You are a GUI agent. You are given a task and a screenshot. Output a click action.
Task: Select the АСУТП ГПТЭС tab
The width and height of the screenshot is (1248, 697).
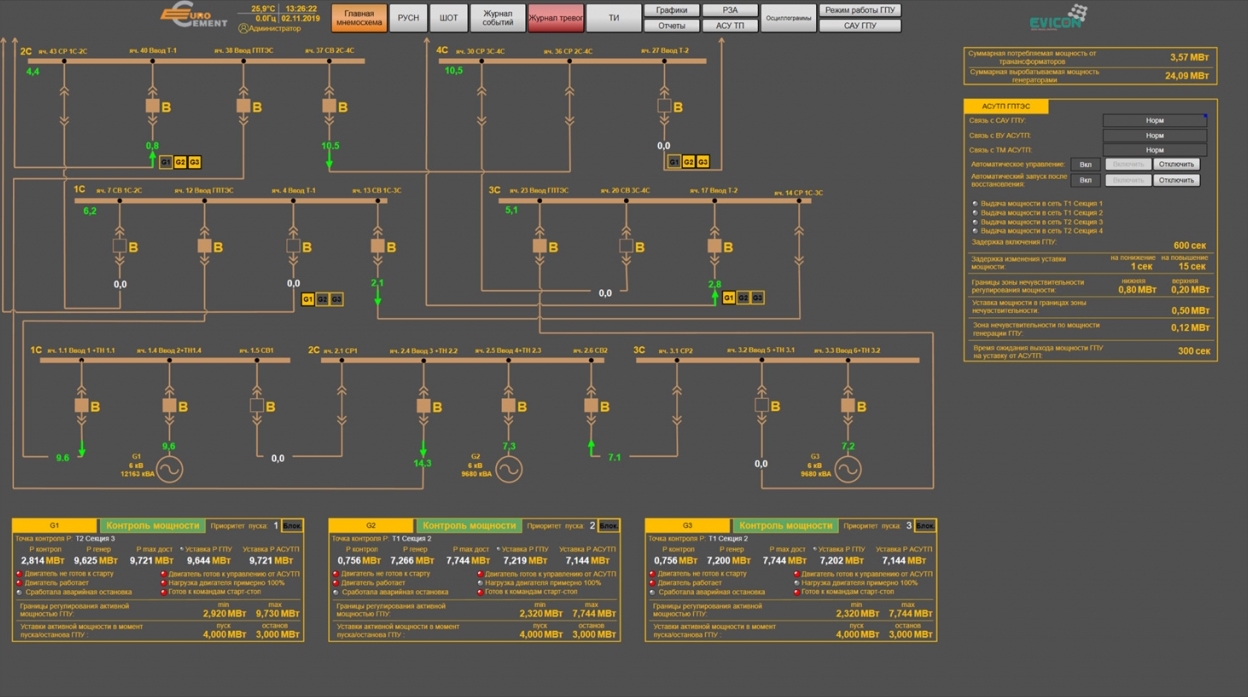click(x=1005, y=106)
